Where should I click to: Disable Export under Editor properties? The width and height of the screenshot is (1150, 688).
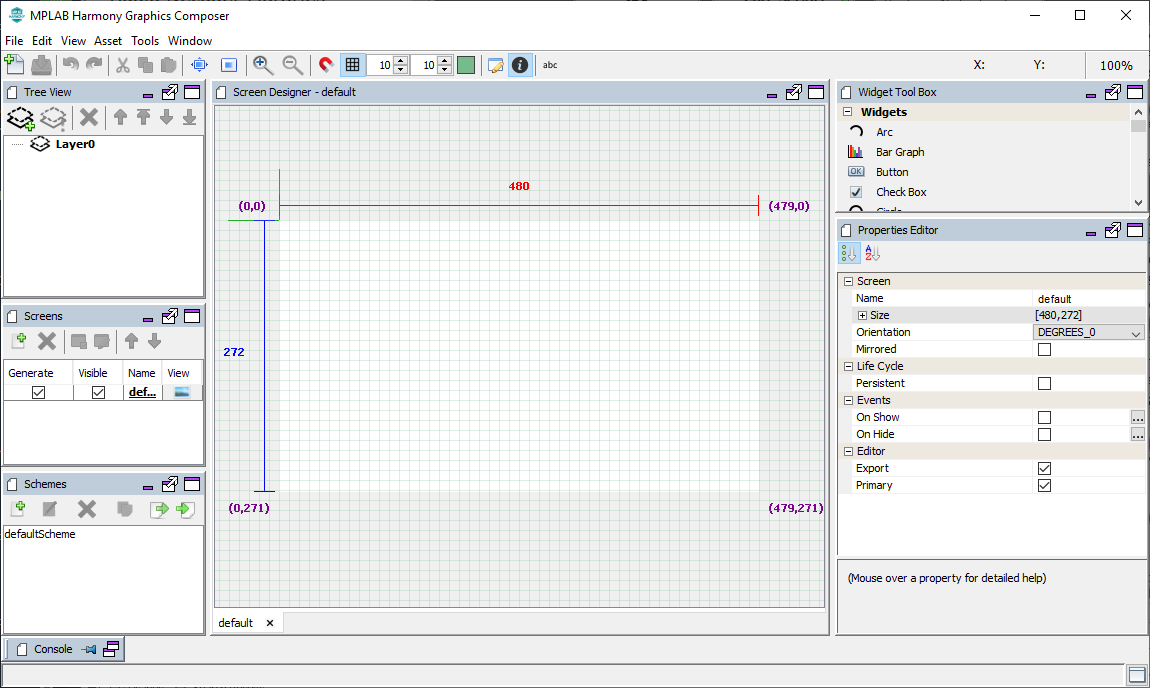(x=1044, y=467)
